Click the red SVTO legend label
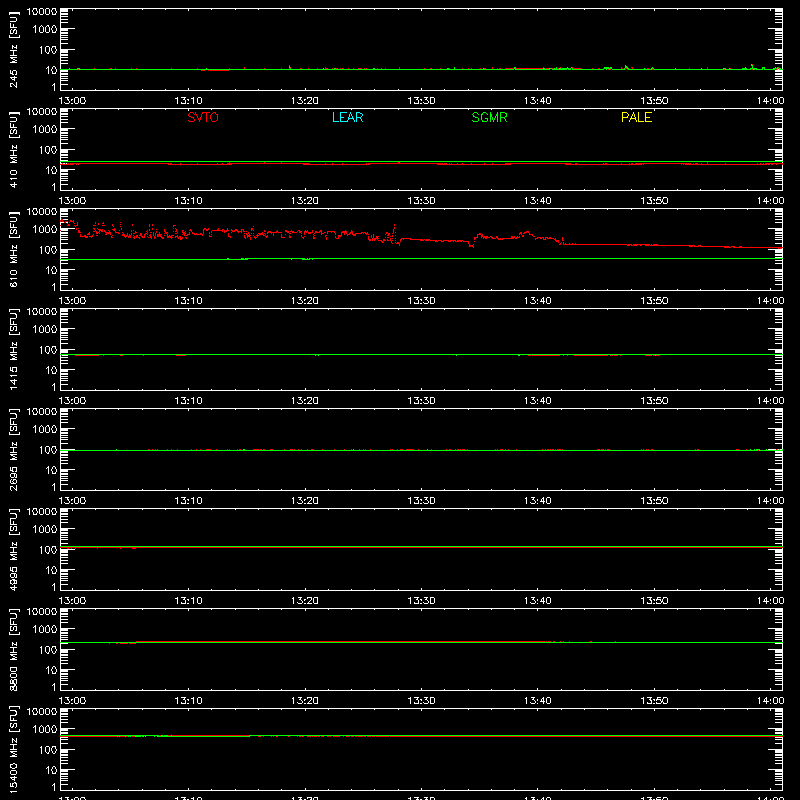Viewport: 800px width, 800px height. 203,117
